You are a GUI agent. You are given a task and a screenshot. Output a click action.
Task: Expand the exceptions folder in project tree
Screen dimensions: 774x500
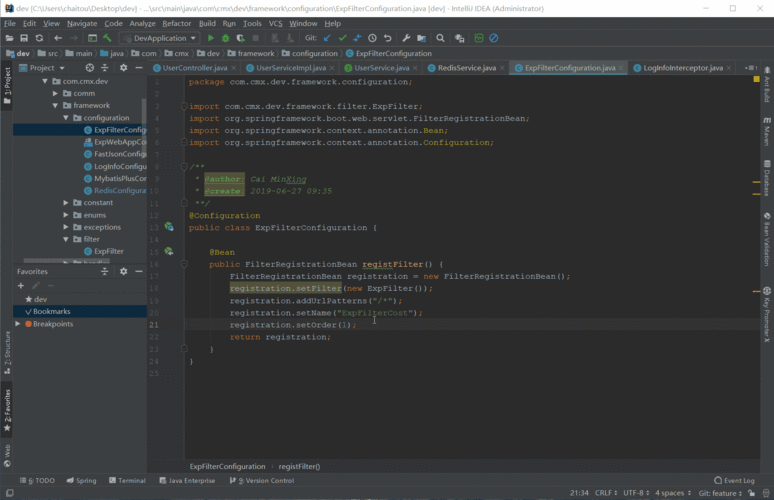pyautogui.click(x=66, y=227)
